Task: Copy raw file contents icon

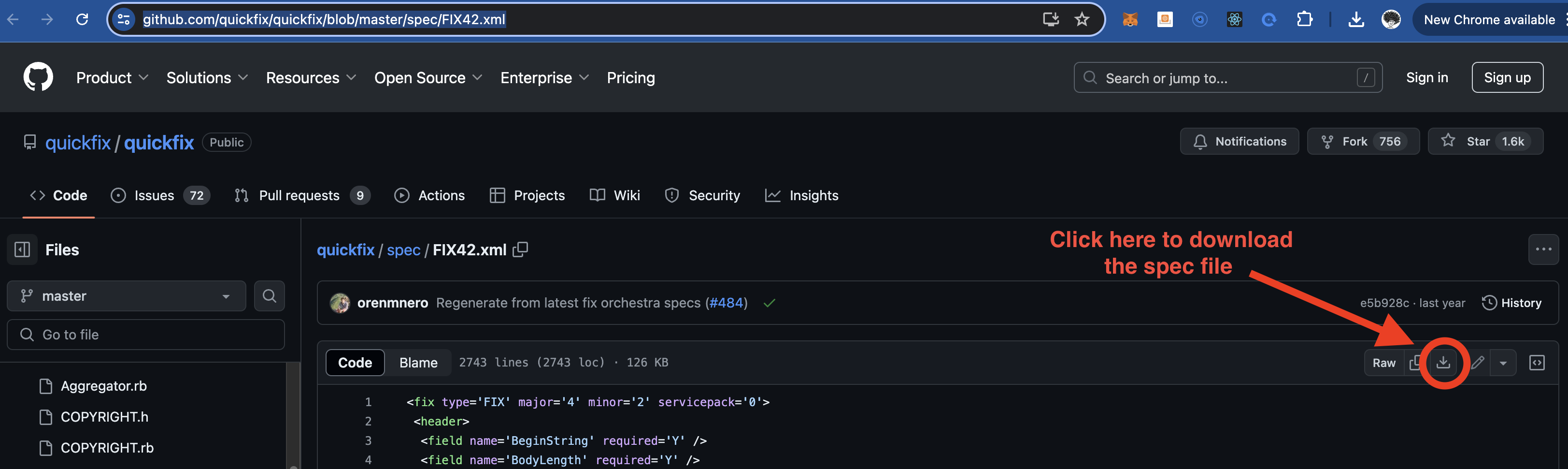Action: click(x=1414, y=363)
